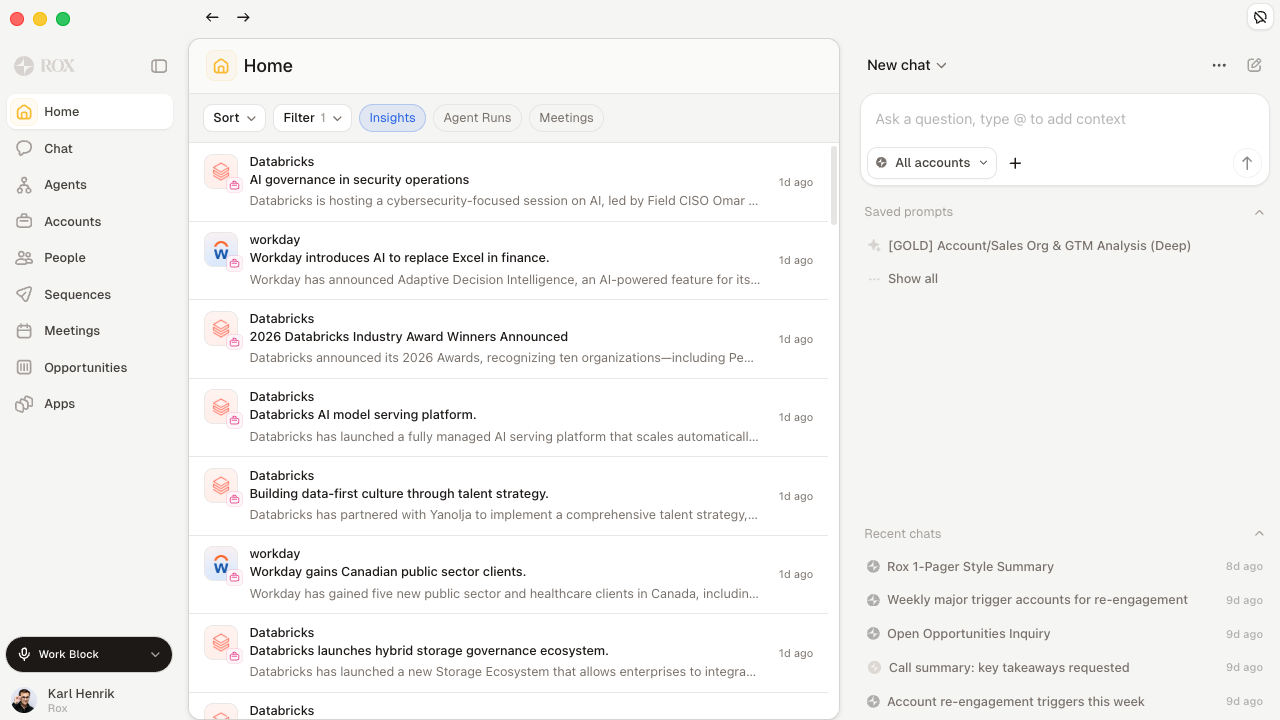Click the Rox logo
Viewport: 1280px width, 720px height.
[x=45, y=66]
